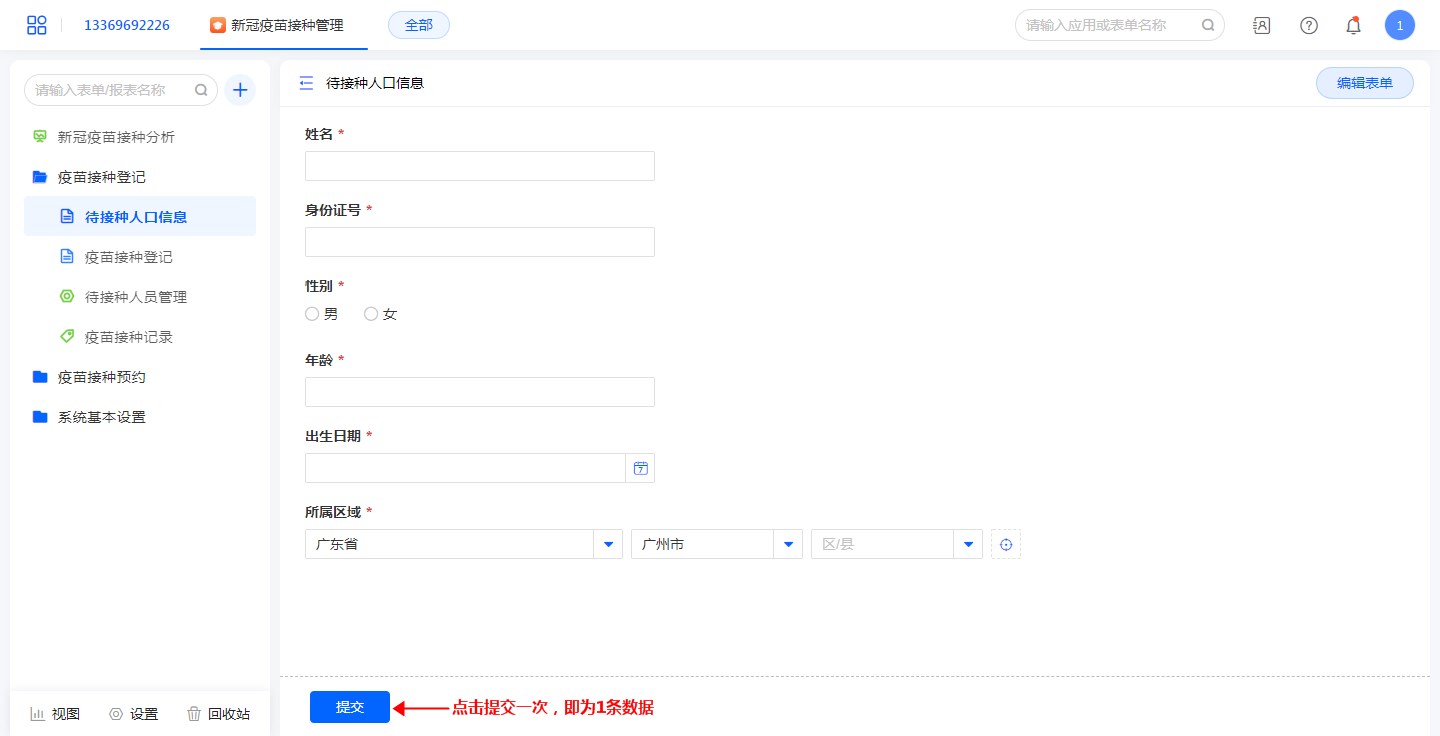Click the 编辑表单 button
This screenshot has height=736, width=1440.
[1364, 83]
